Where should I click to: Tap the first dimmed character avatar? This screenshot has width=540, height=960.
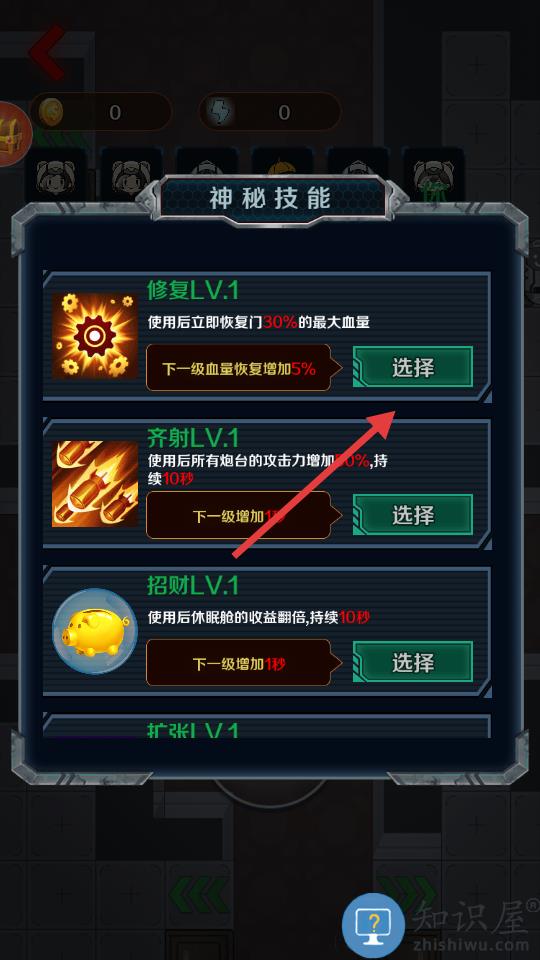click(55, 176)
